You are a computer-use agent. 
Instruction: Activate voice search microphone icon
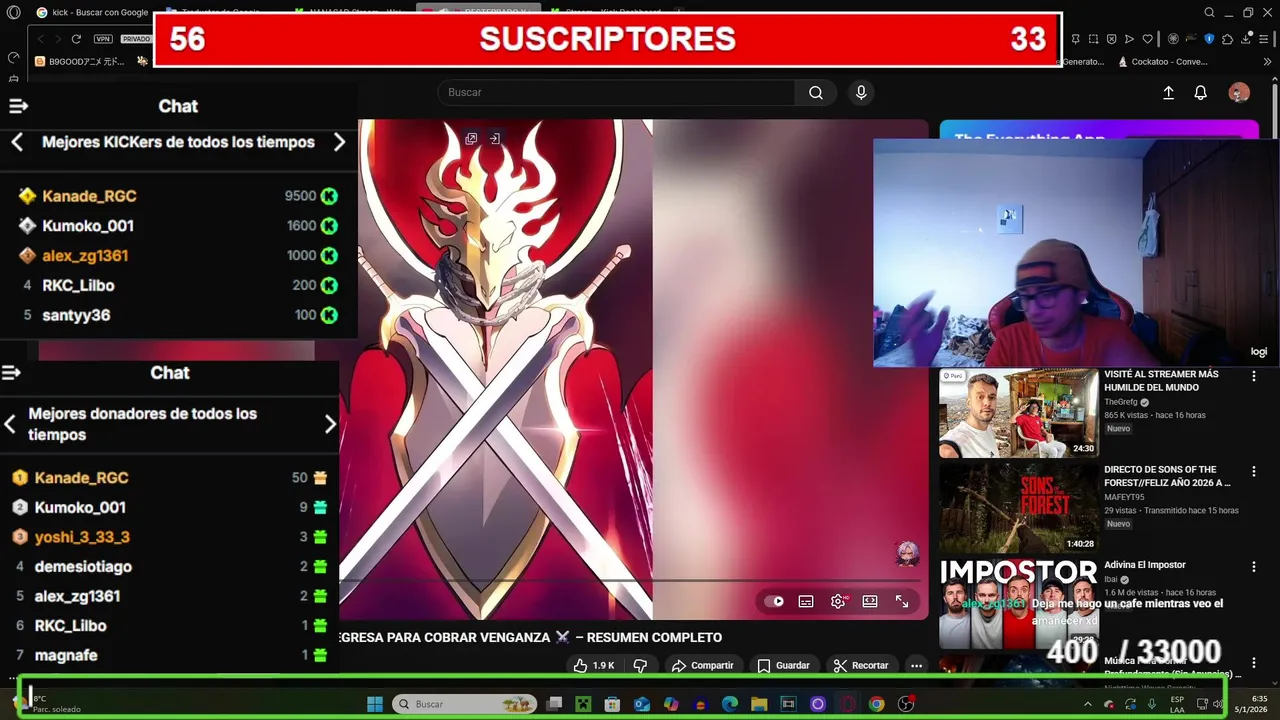(861, 92)
